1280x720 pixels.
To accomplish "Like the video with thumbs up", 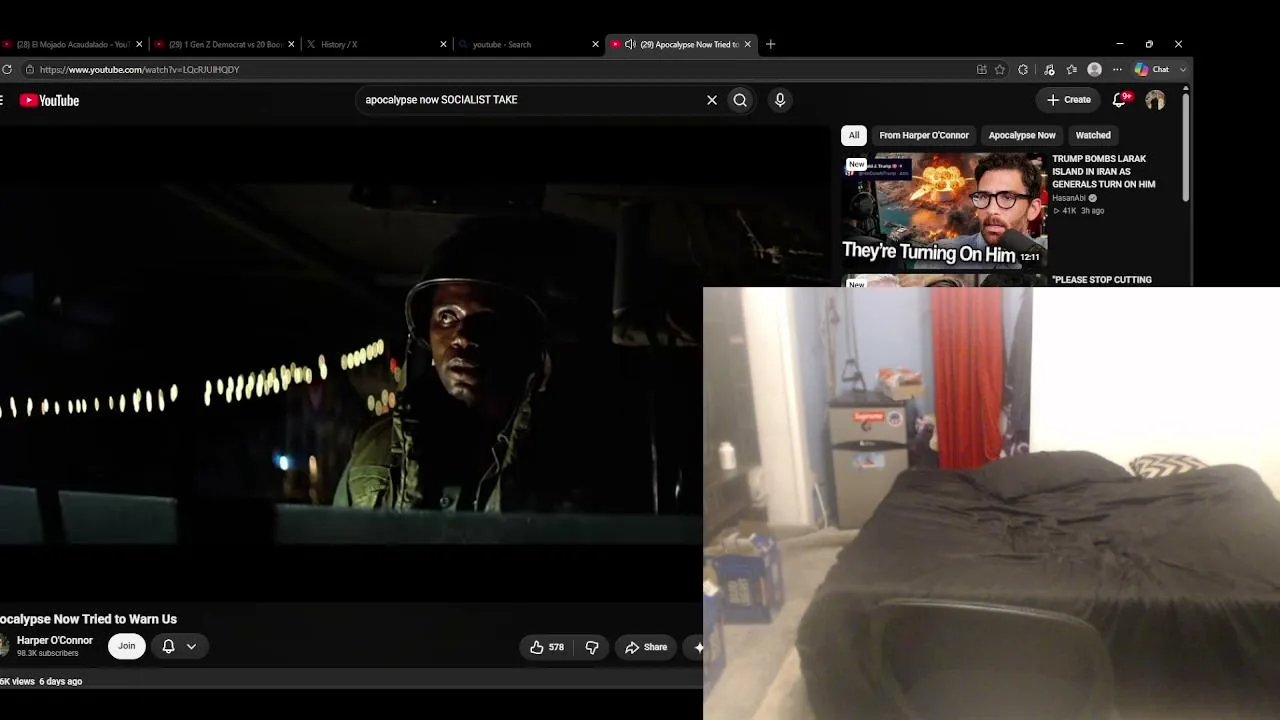I will (547, 647).
